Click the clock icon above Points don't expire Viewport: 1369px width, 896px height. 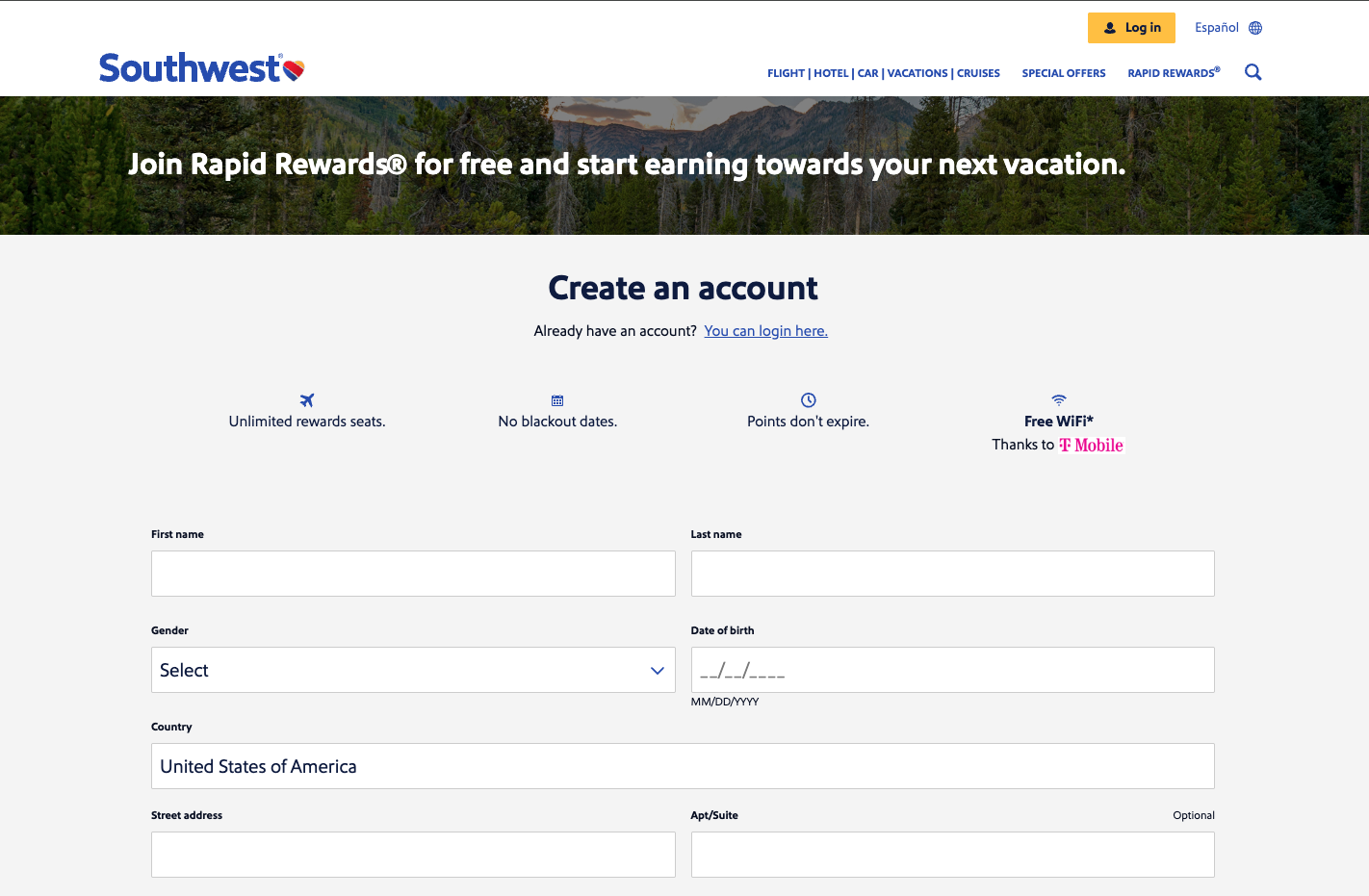[x=808, y=399]
